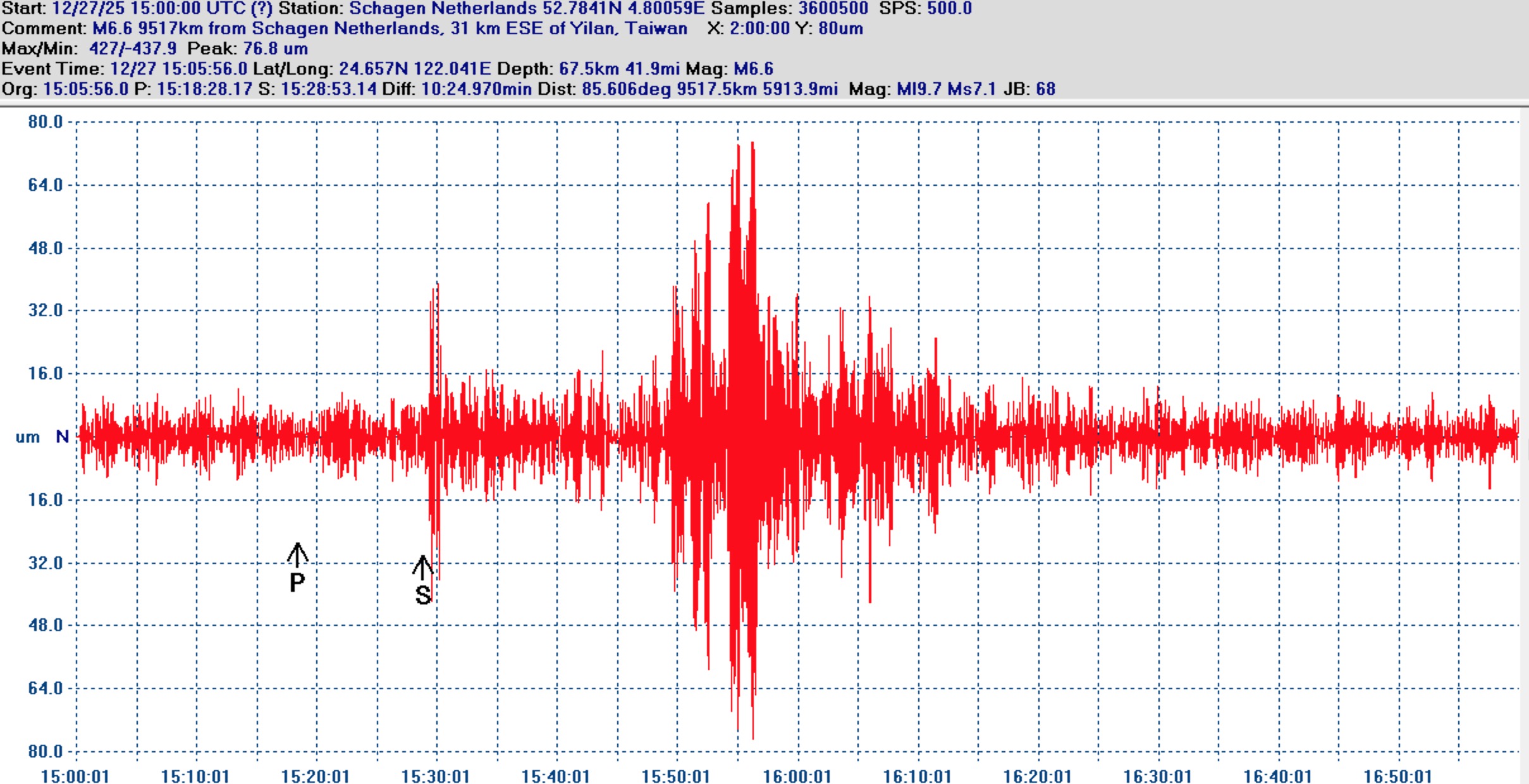Click the X: 2:00:00 scale value
The height and width of the screenshot is (784, 1529).
pyautogui.click(x=760, y=28)
